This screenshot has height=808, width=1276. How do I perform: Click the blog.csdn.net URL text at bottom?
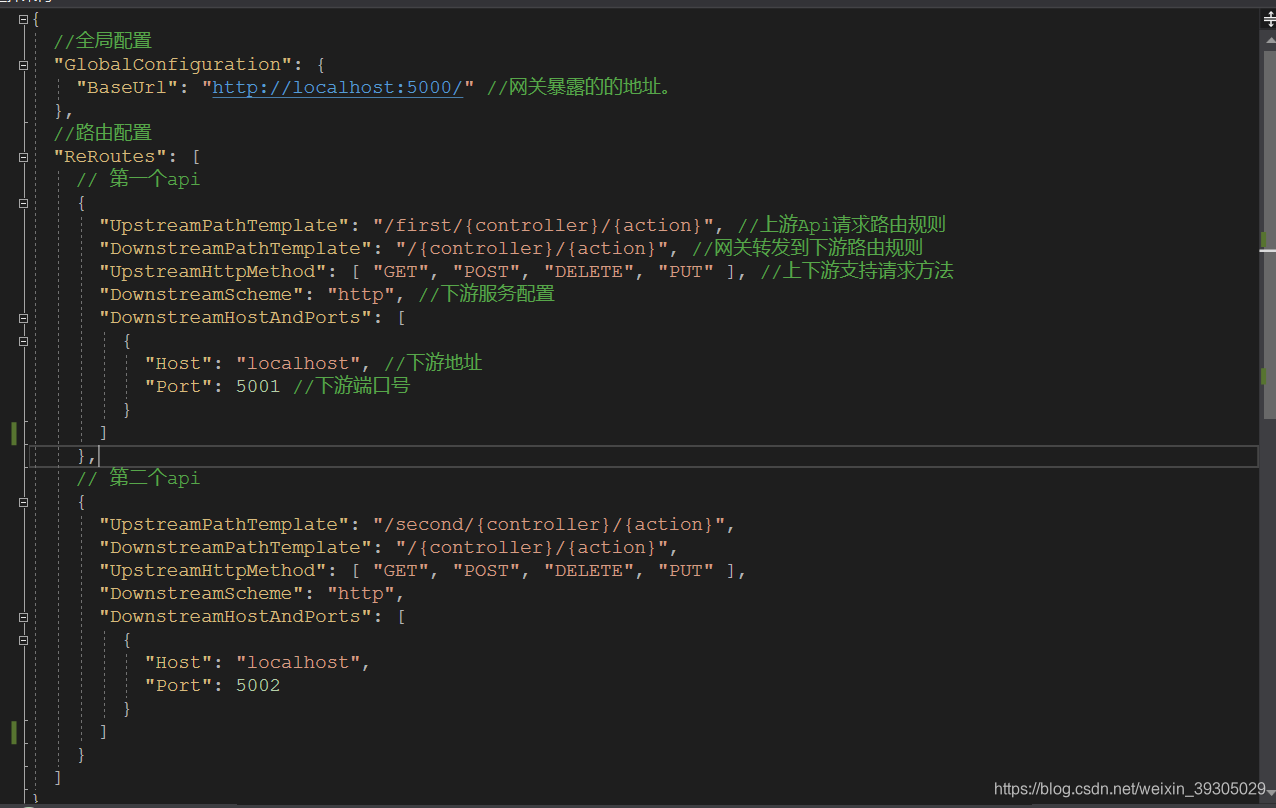pos(1130,789)
